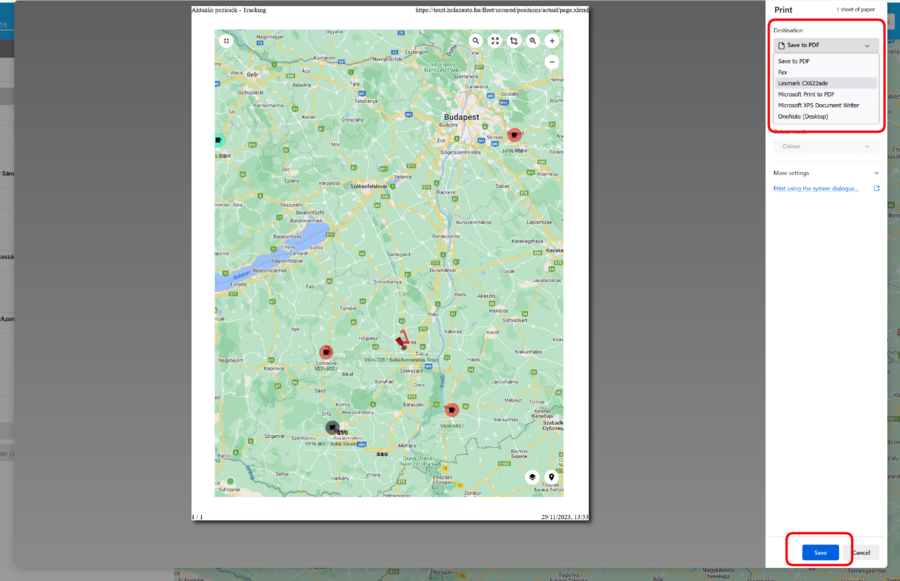Click red vehicle marker near Budapest

tap(514, 134)
